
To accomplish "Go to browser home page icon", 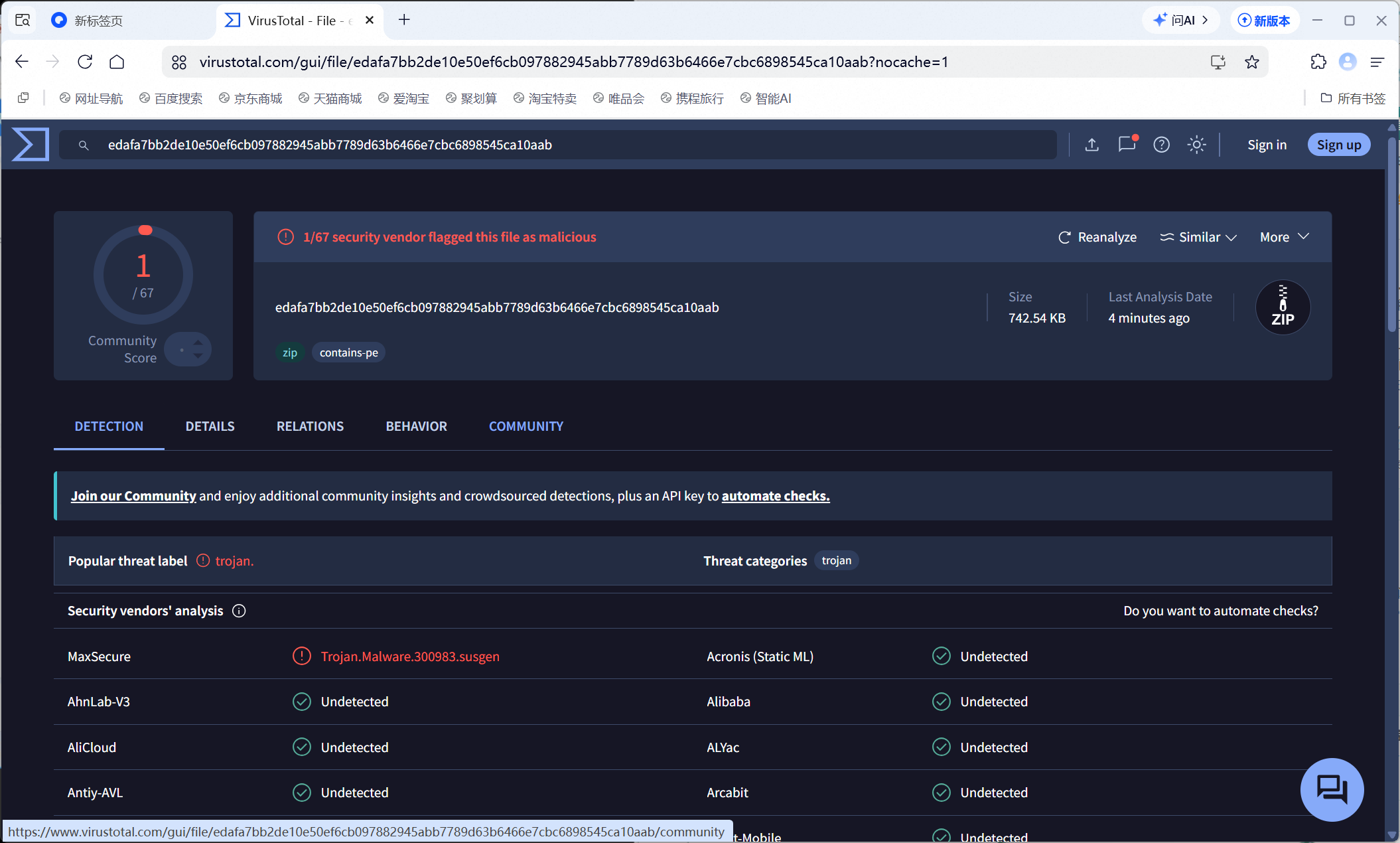I will click(117, 62).
